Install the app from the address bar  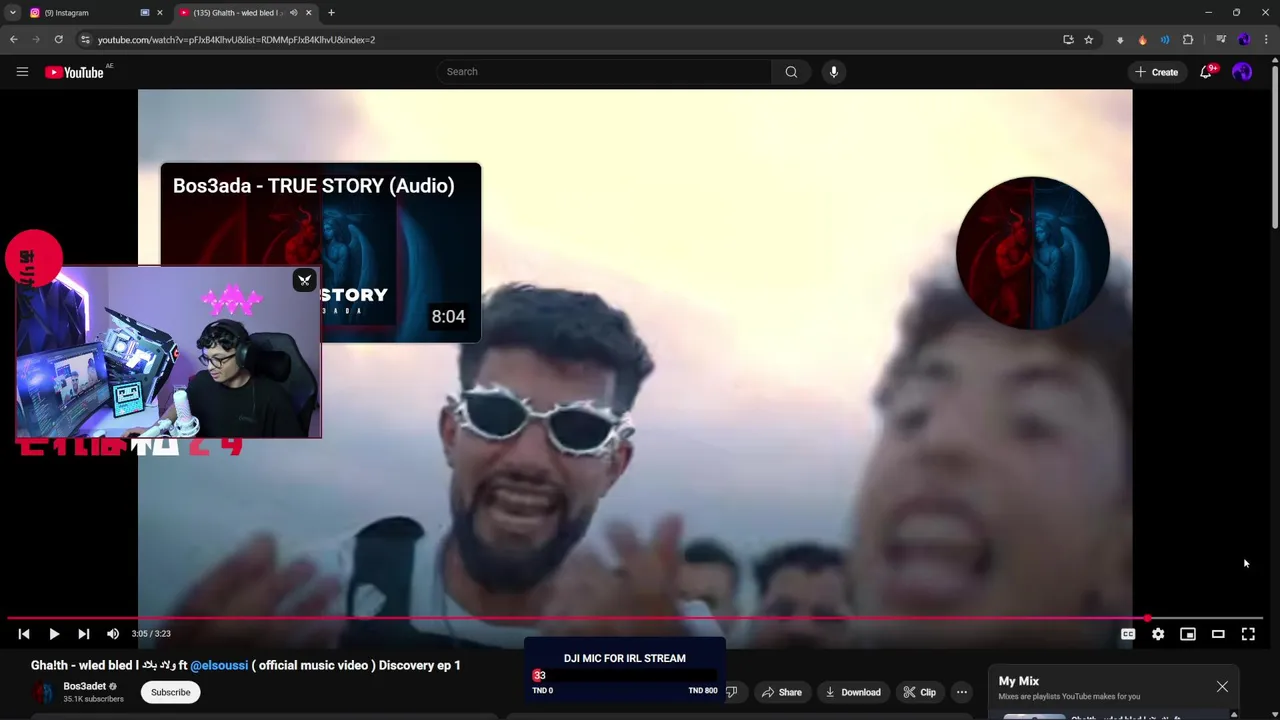(1068, 40)
